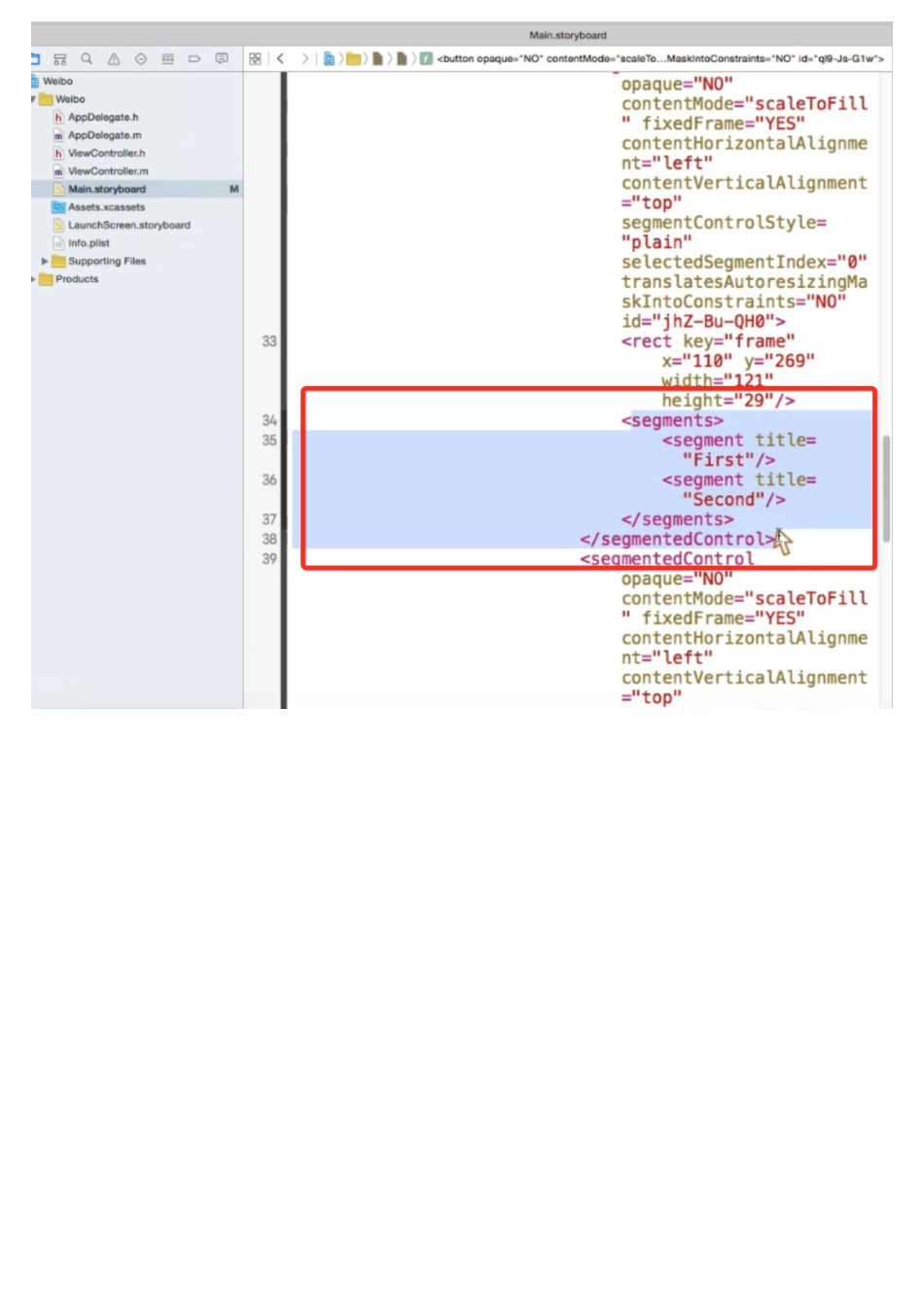The height and width of the screenshot is (1308, 924).
Task: Select AppDelegate.h in the navigator
Action: [102, 118]
